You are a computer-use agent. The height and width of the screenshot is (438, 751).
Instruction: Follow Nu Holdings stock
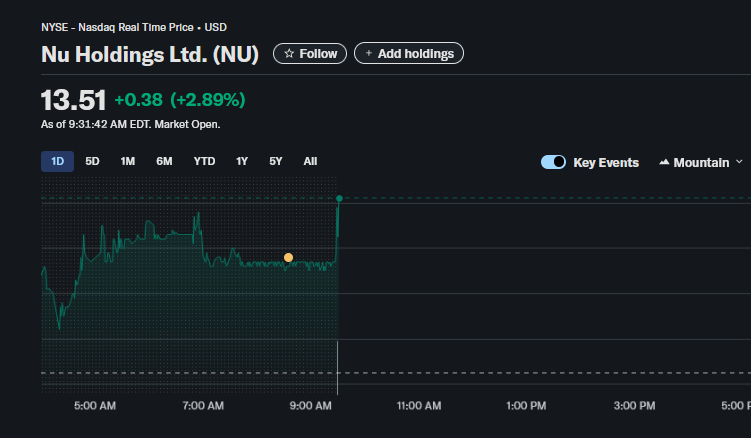click(x=310, y=53)
